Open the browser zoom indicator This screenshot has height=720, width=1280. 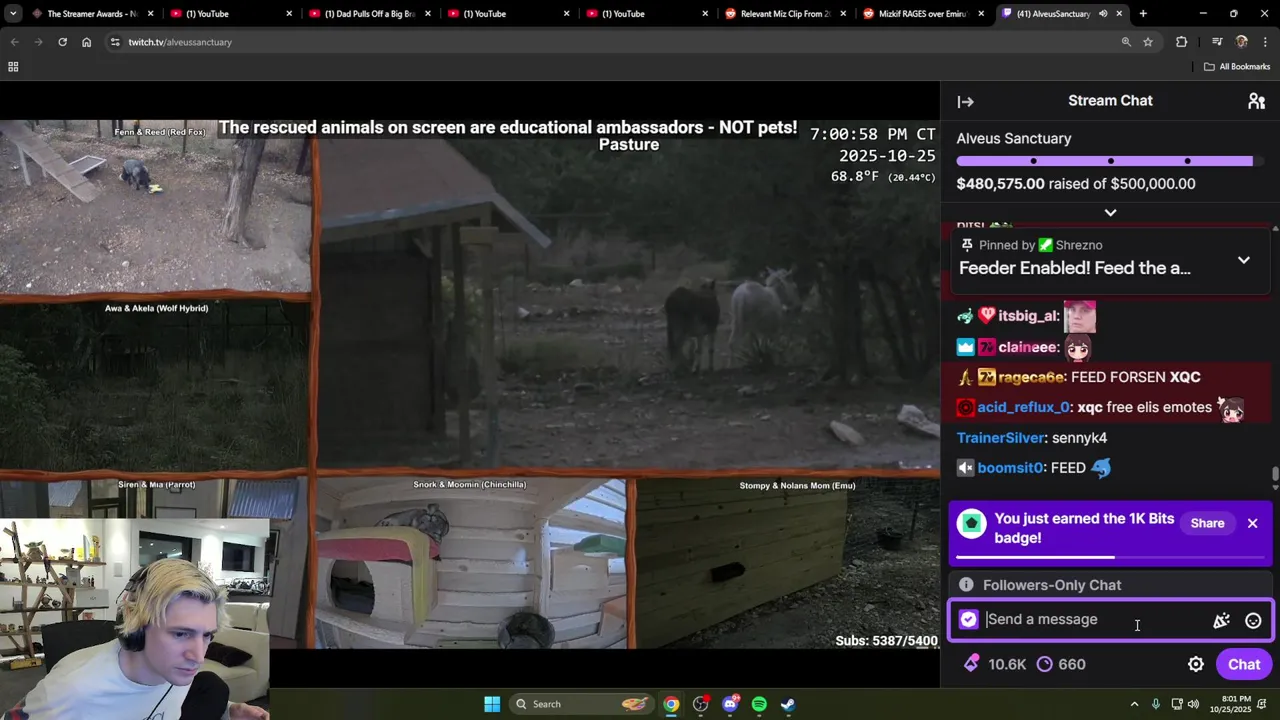click(1126, 42)
